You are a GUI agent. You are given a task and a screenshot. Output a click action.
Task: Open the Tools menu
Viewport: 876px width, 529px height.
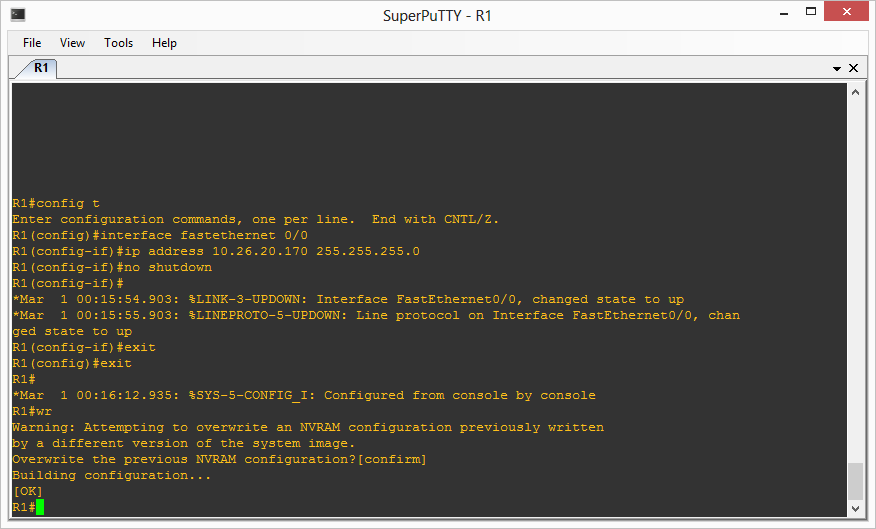[118, 43]
